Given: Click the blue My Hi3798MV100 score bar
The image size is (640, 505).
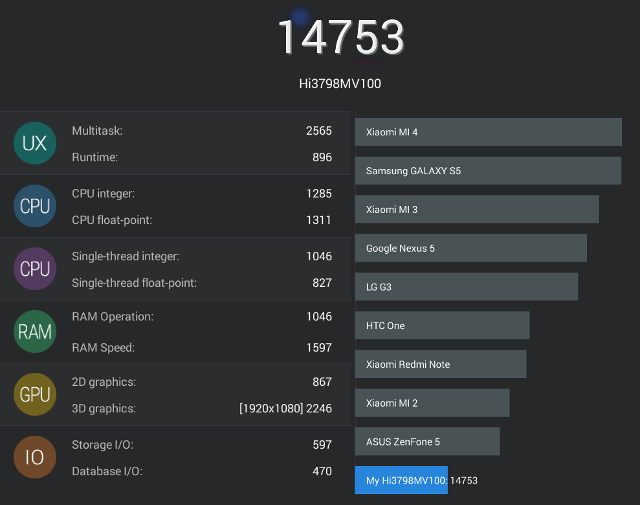Looking at the screenshot, I should [x=401, y=480].
